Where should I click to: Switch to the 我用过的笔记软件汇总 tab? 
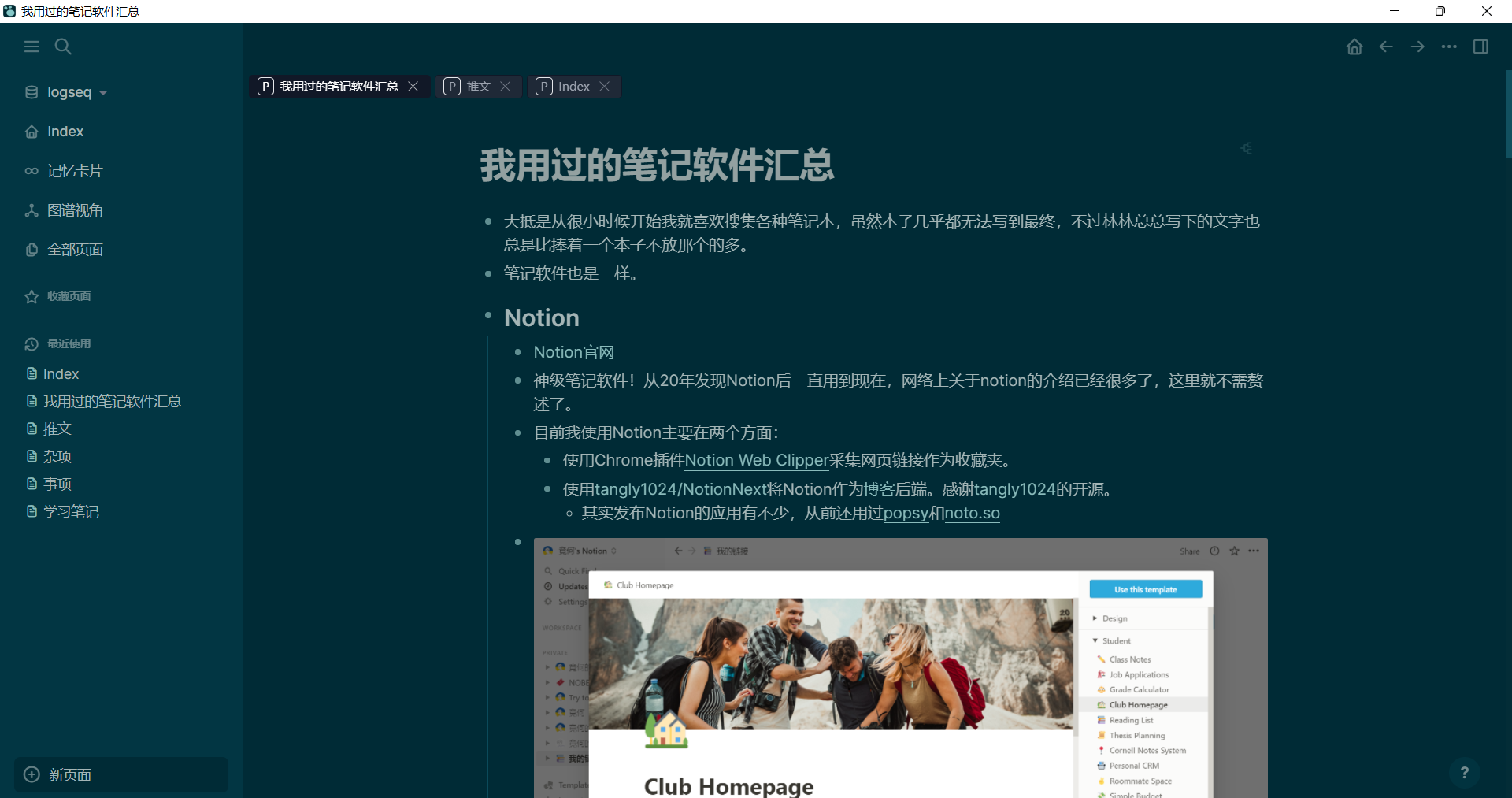tap(339, 87)
